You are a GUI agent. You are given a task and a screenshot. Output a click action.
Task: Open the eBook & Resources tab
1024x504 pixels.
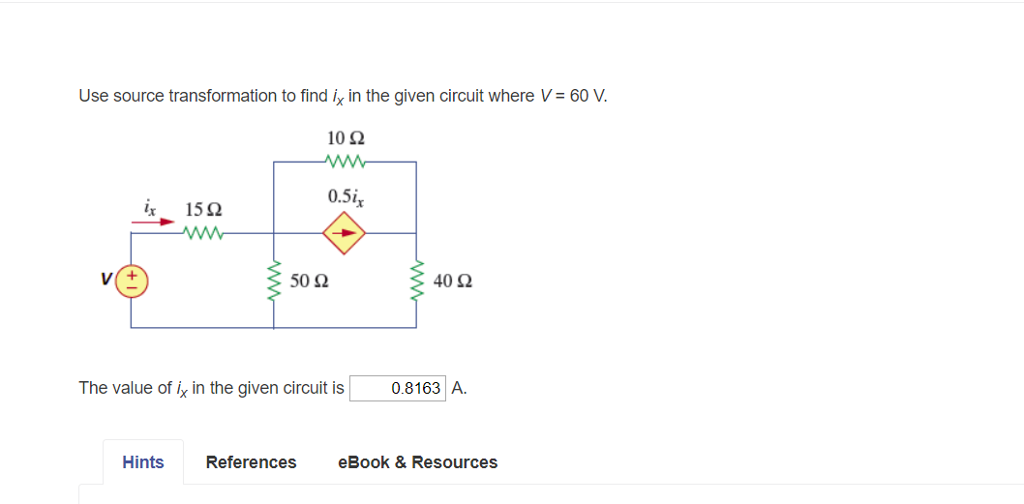pos(417,462)
